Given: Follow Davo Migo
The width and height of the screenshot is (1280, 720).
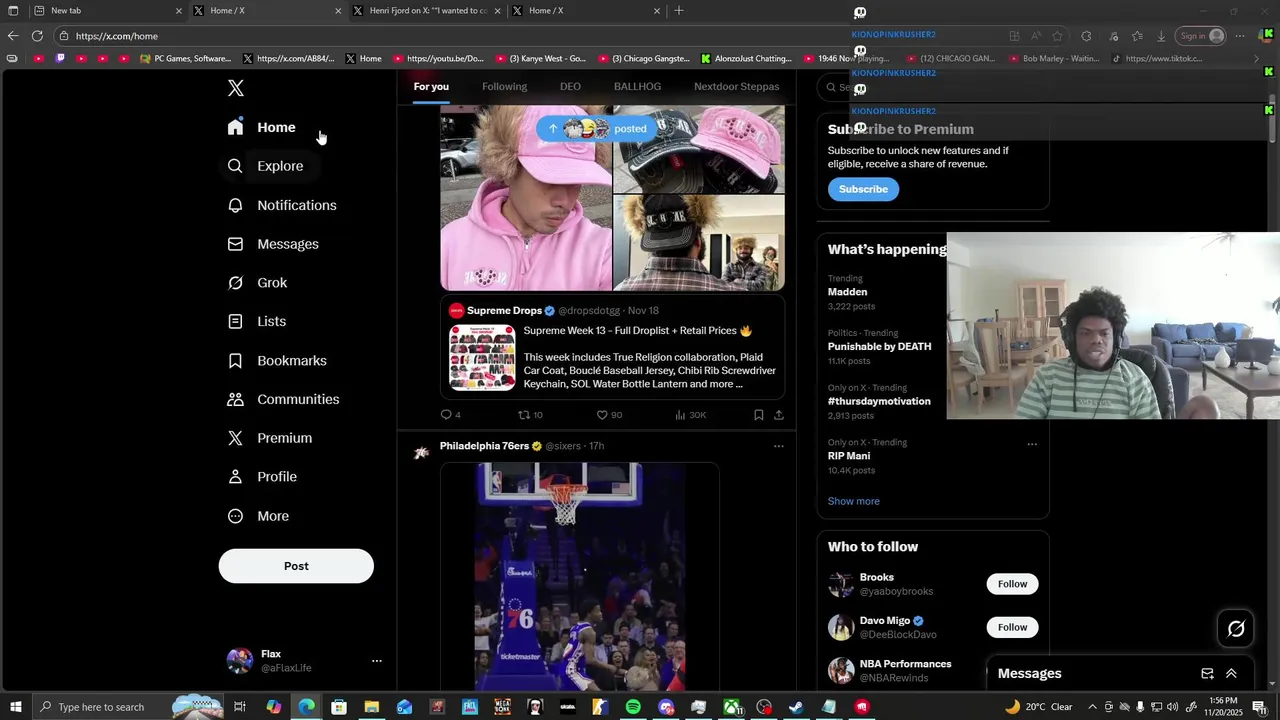Looking at the screenshot, I should [x=1012, y=627].
